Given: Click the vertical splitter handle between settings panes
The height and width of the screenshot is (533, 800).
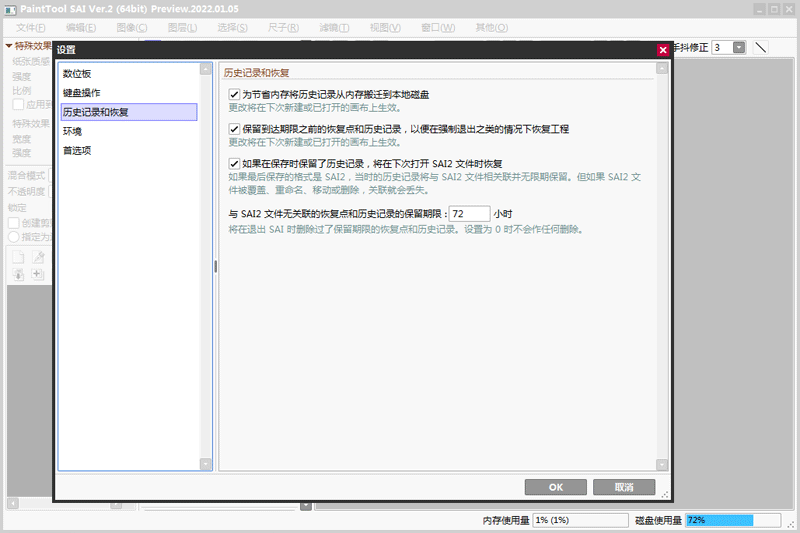Looking at the screenshot, I should coord(215,266).
